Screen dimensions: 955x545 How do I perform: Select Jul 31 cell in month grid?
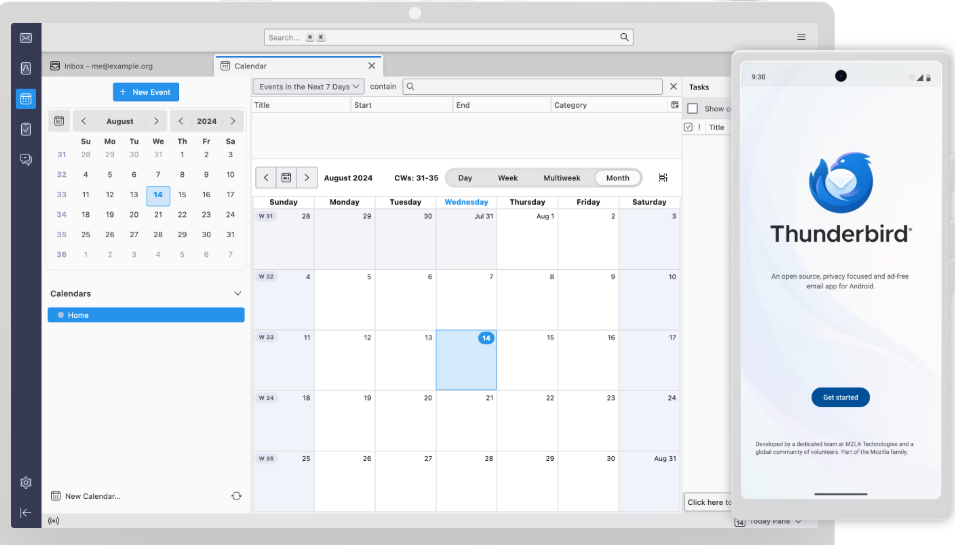(x=467, y=239)
